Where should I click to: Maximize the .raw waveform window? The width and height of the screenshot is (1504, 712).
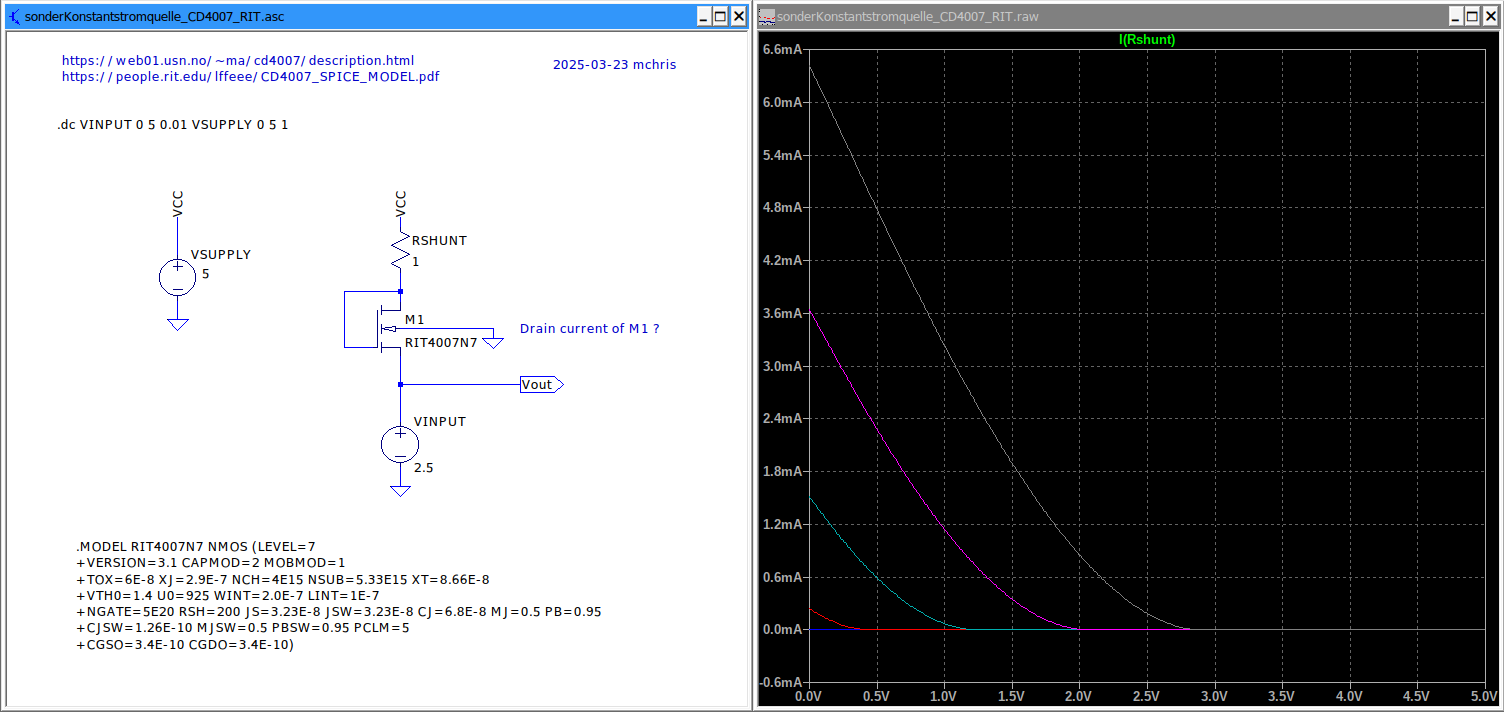click(1473, 16)
